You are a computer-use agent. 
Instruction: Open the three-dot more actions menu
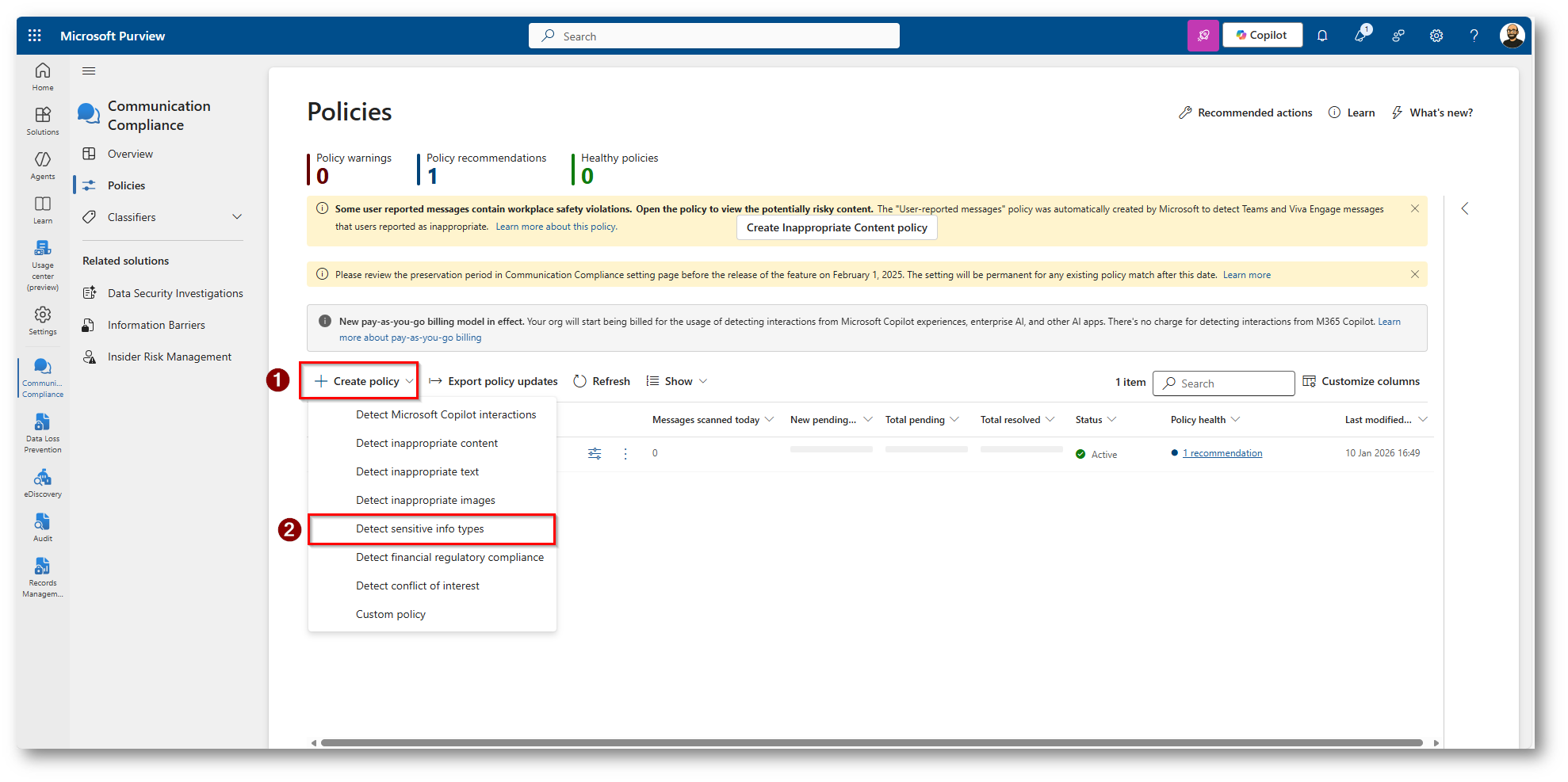coord(625,454)
